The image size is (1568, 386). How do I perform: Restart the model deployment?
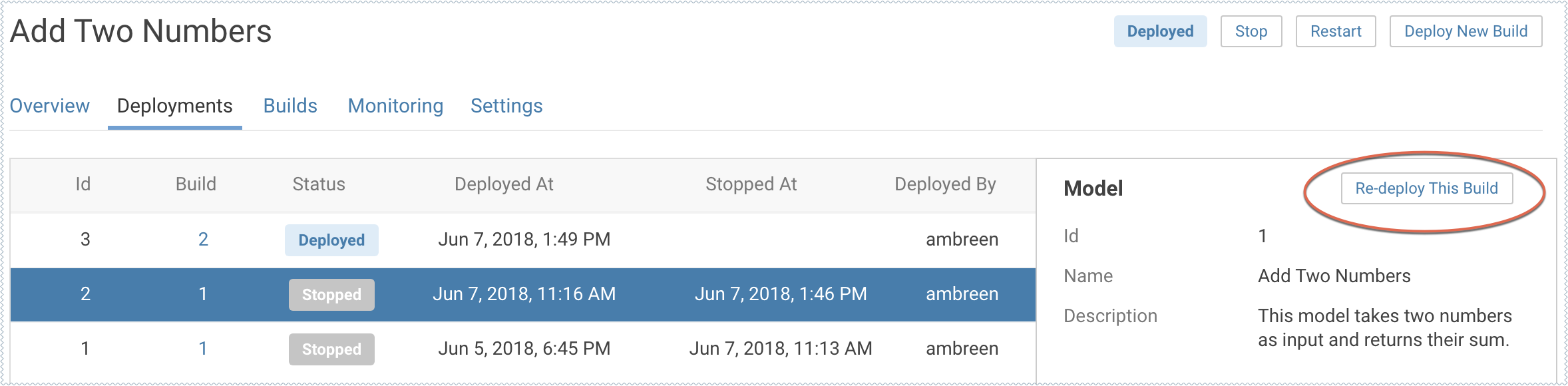[1335, 31]
